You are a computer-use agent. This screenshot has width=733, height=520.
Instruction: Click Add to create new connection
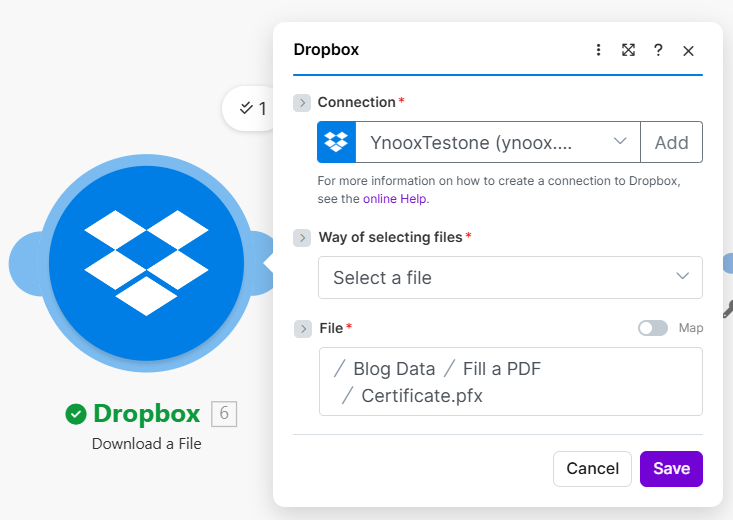[671, 142]
